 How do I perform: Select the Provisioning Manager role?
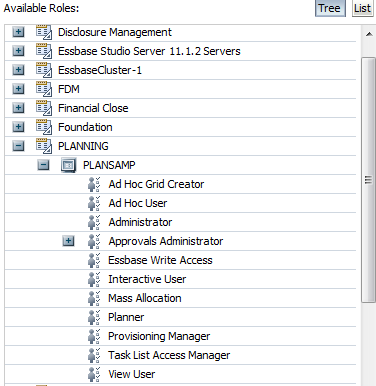(x=159, y=336)
